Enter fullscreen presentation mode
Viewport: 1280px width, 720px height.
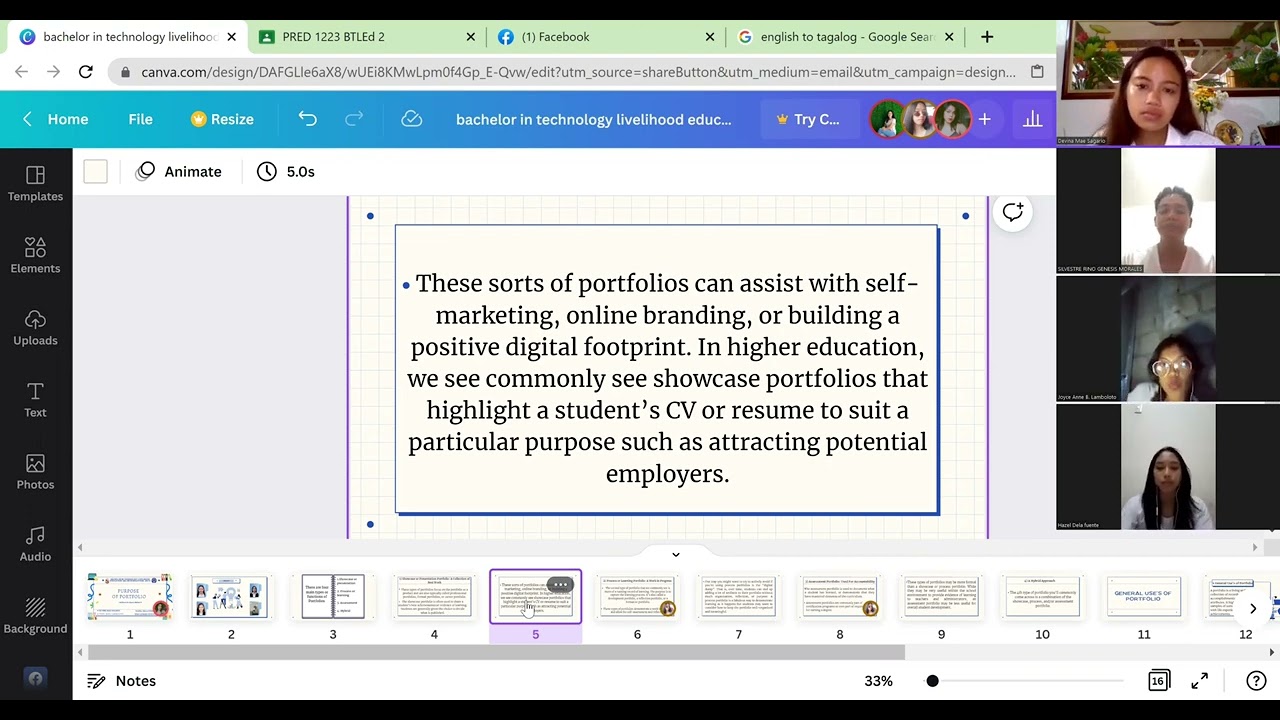point(1200,681)
